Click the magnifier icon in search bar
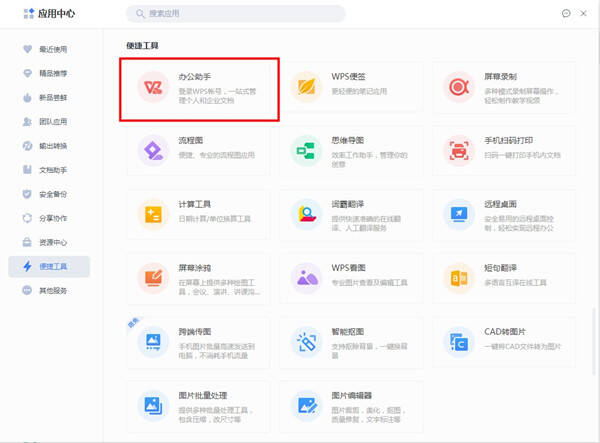 [x=140, y=14]
